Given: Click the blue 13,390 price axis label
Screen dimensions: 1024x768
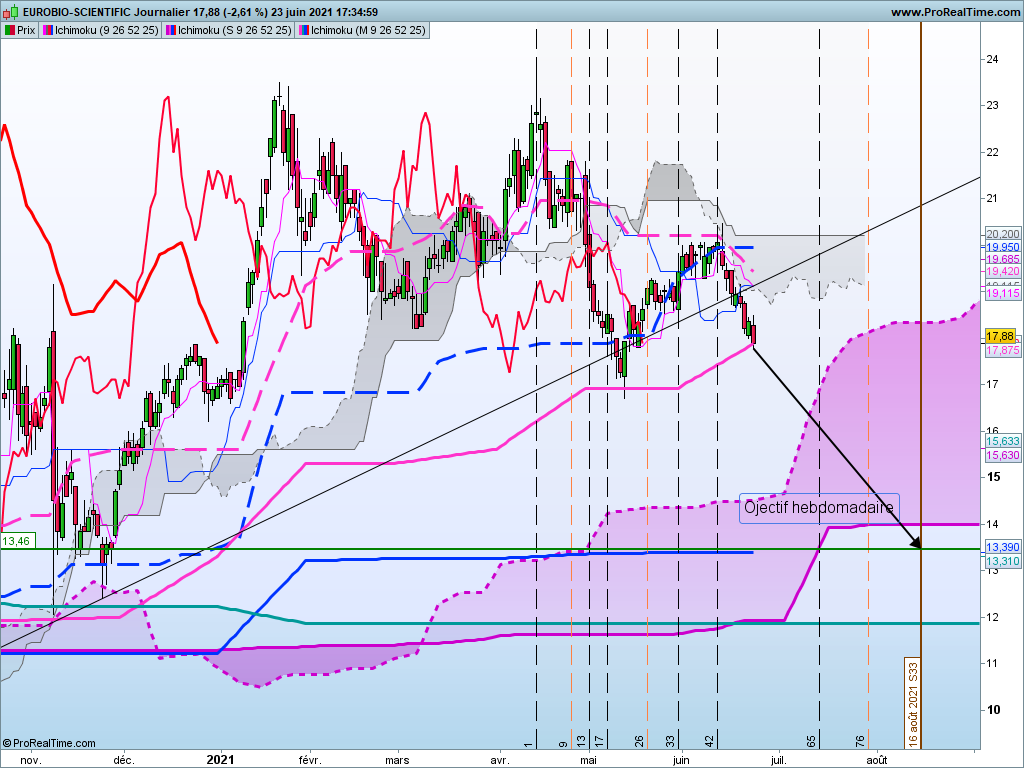Looking at the screenshot, I should (x=1002, y=548).
